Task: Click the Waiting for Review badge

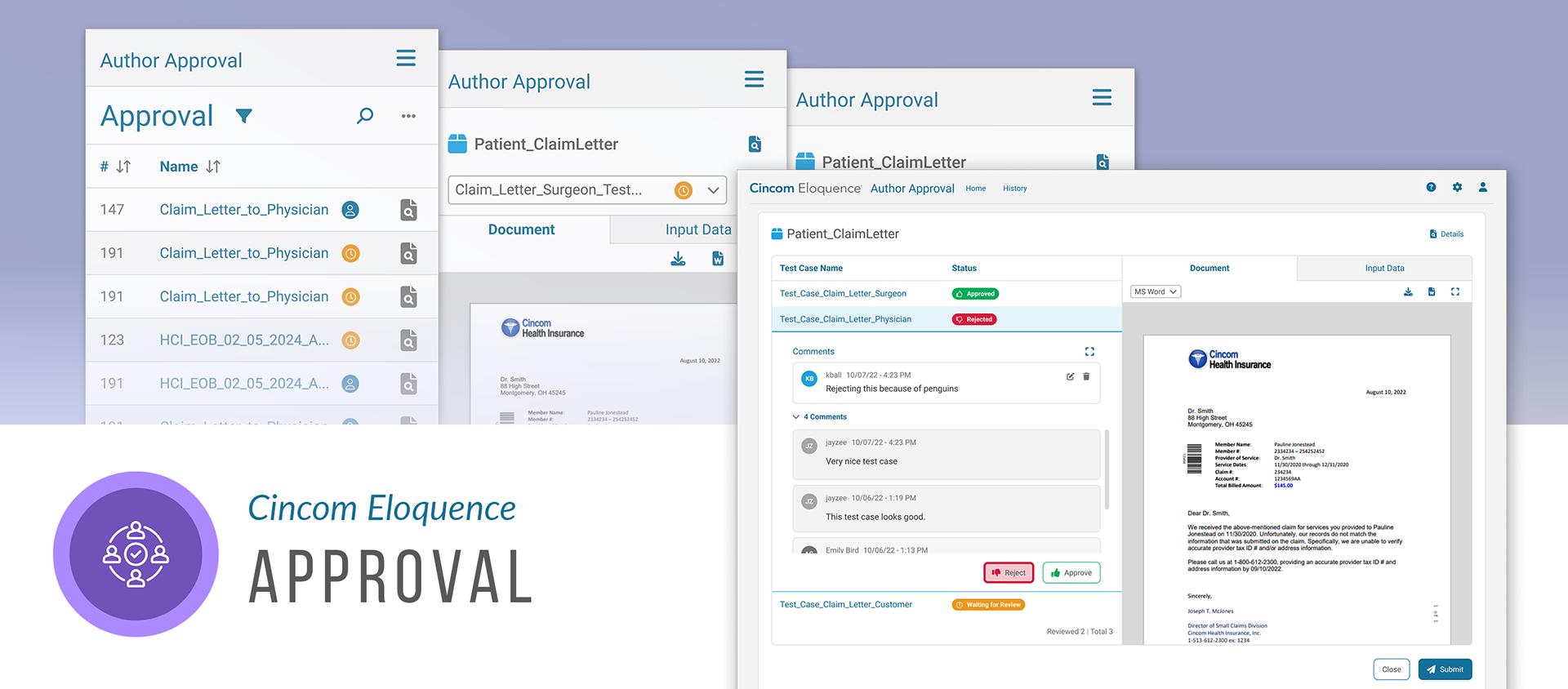Action: 988,605
